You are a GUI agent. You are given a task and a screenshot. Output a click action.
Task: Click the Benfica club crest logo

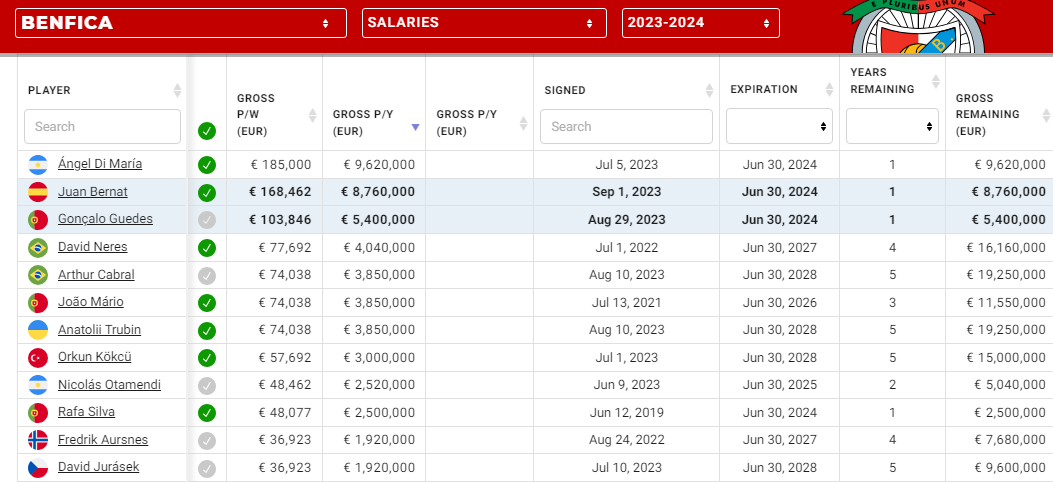pyautogui.click(x=917, y=27)
